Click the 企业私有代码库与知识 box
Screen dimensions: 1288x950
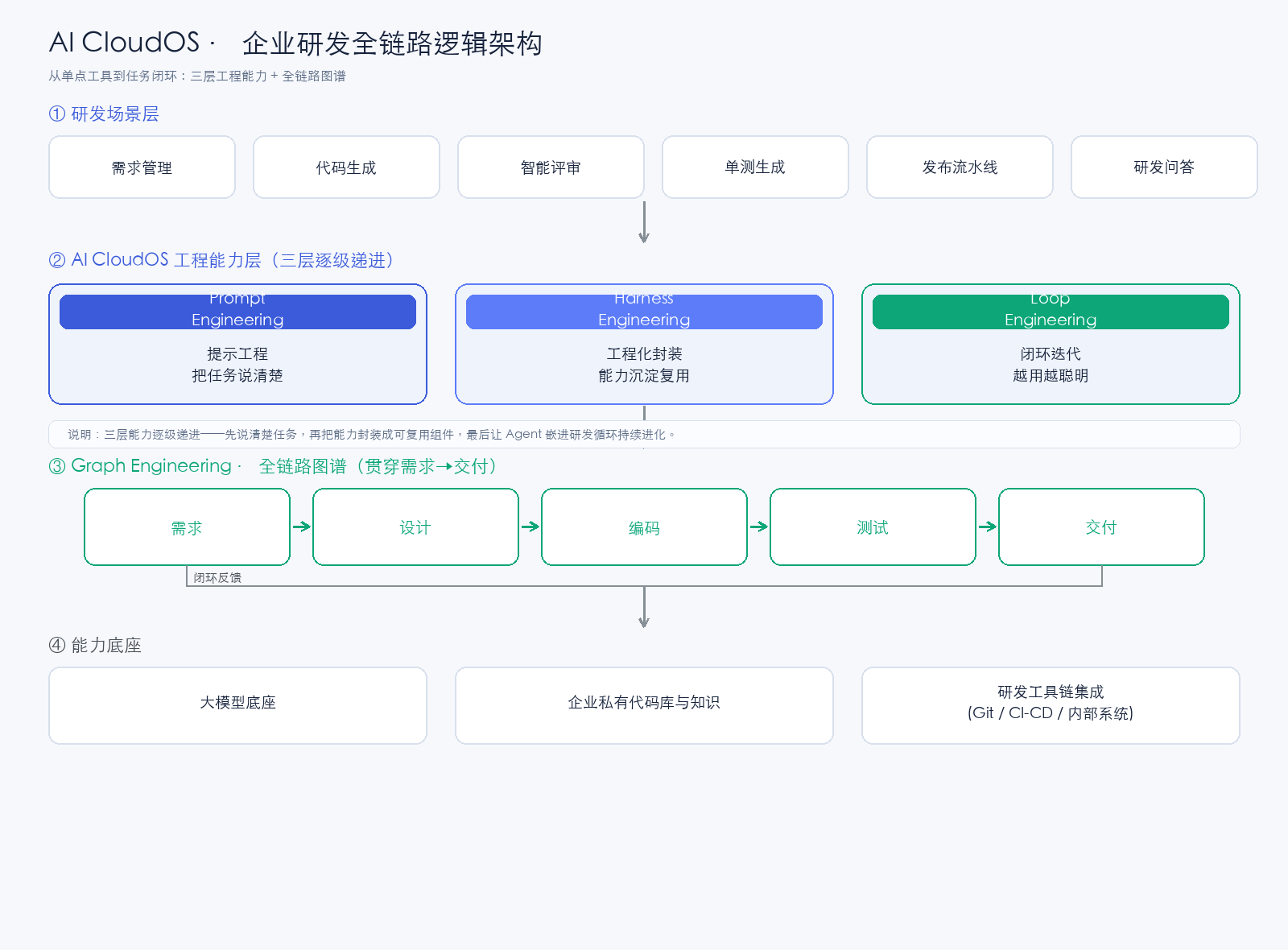(644, 705)
